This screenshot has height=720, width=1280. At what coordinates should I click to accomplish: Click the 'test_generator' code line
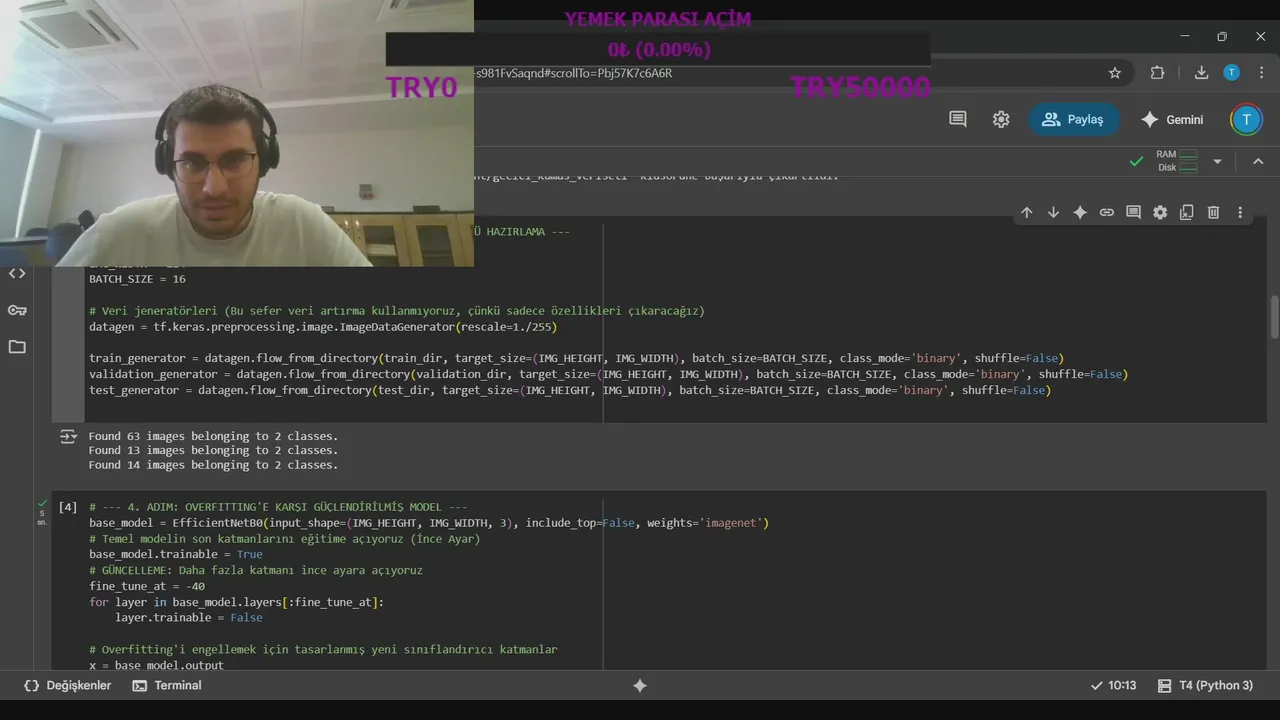pos(570,390)
